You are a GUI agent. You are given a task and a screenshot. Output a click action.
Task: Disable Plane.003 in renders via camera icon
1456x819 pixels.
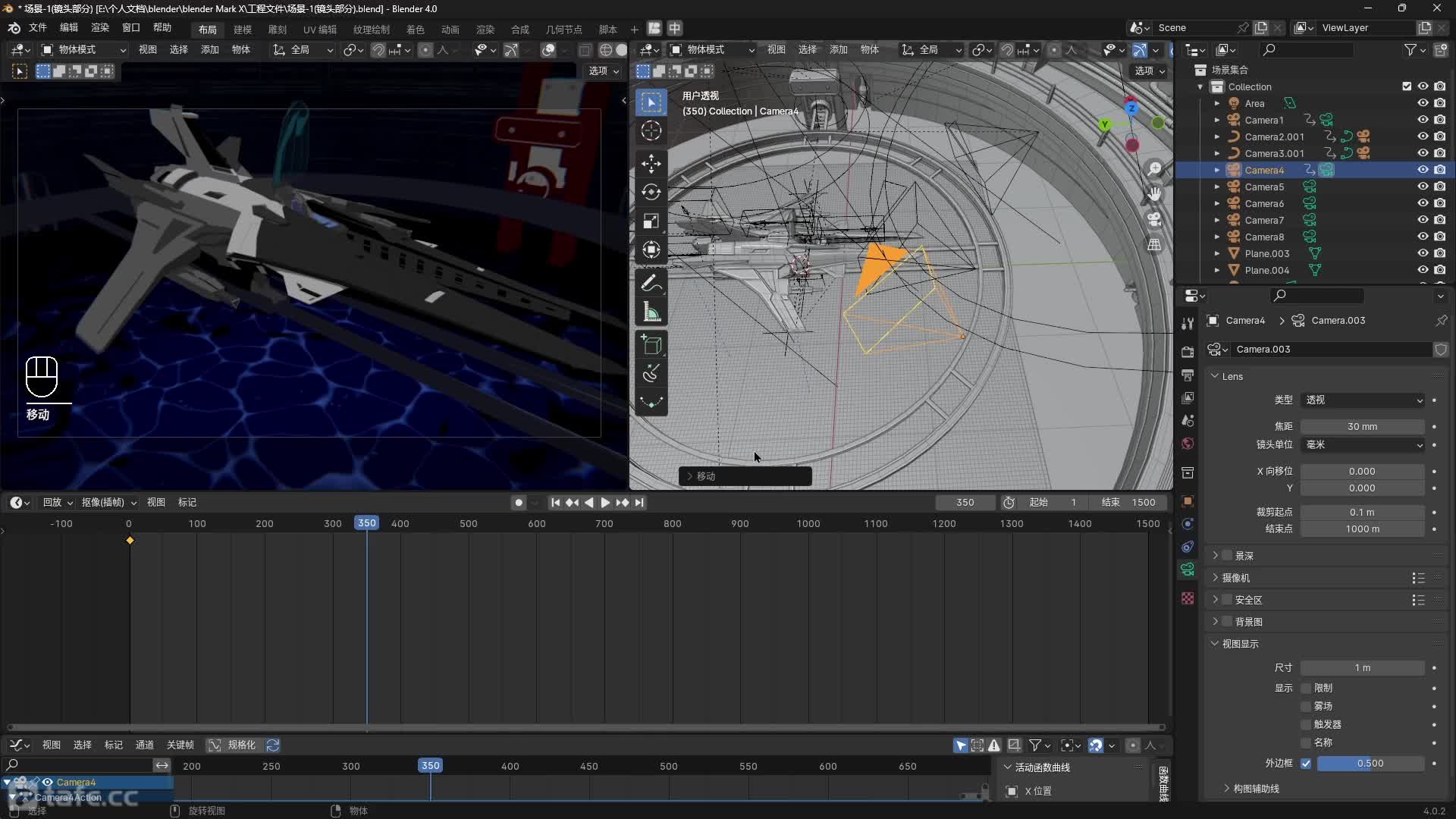click(1439, 253)
